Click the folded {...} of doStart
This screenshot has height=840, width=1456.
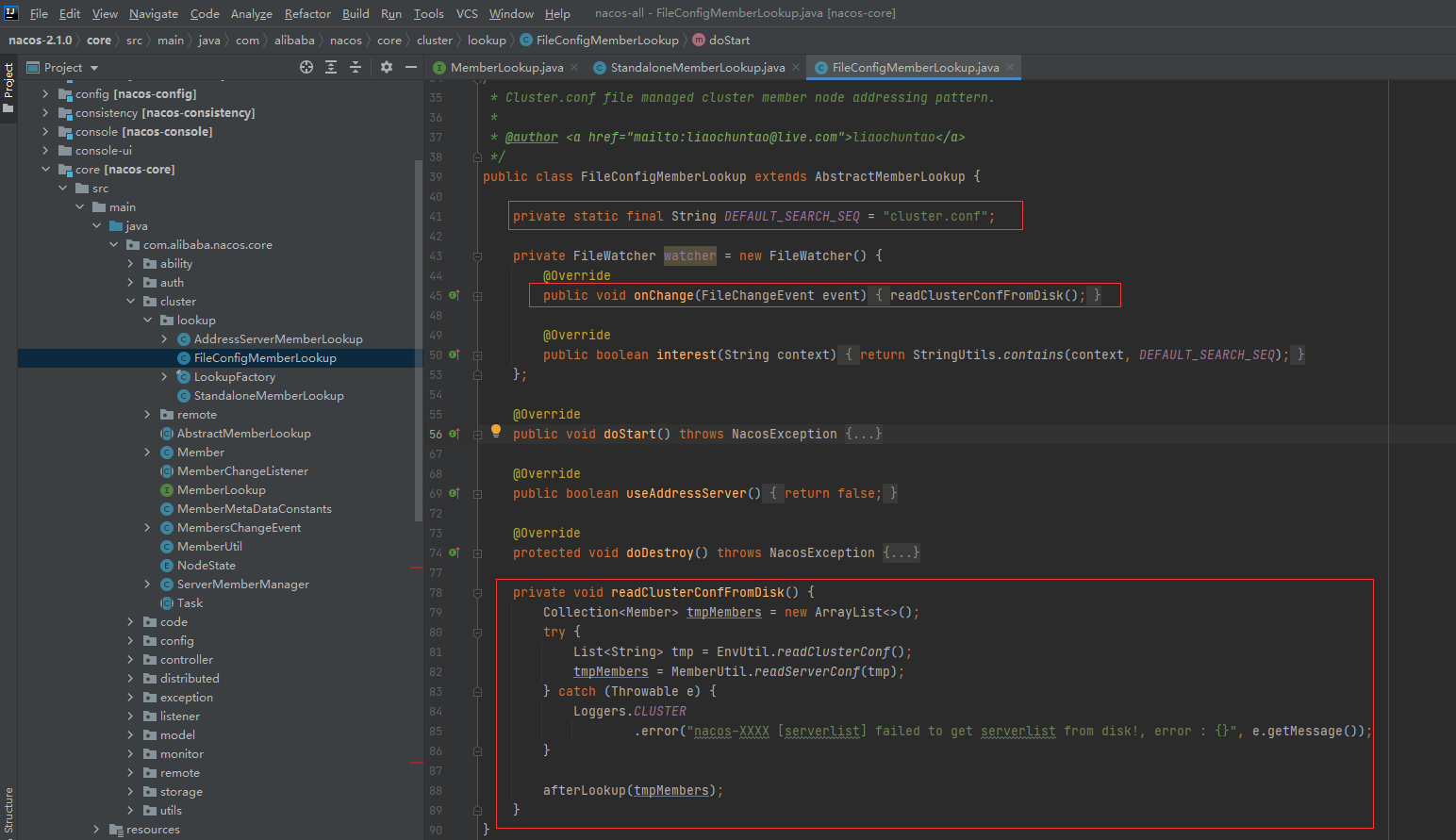pyautogui.click(x=864, y=434)
